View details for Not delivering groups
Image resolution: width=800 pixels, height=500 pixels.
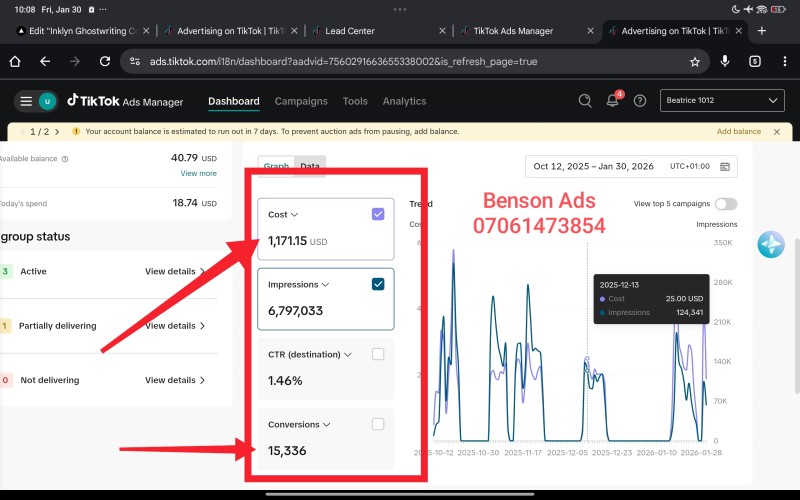(174, 380)
